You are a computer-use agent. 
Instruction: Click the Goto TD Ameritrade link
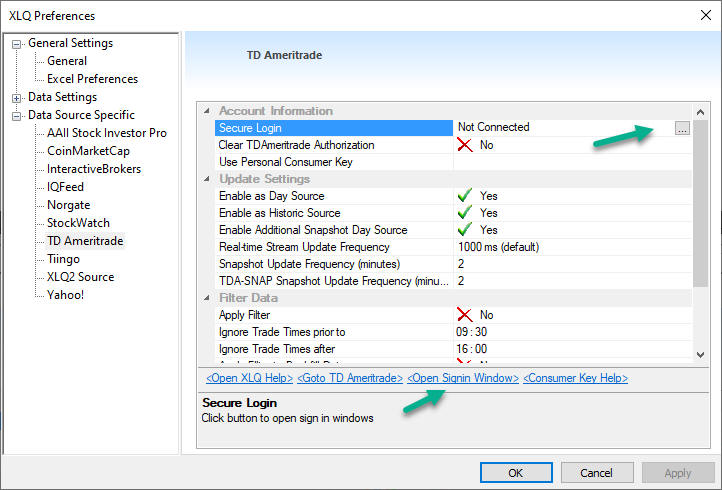coord(349,378)
